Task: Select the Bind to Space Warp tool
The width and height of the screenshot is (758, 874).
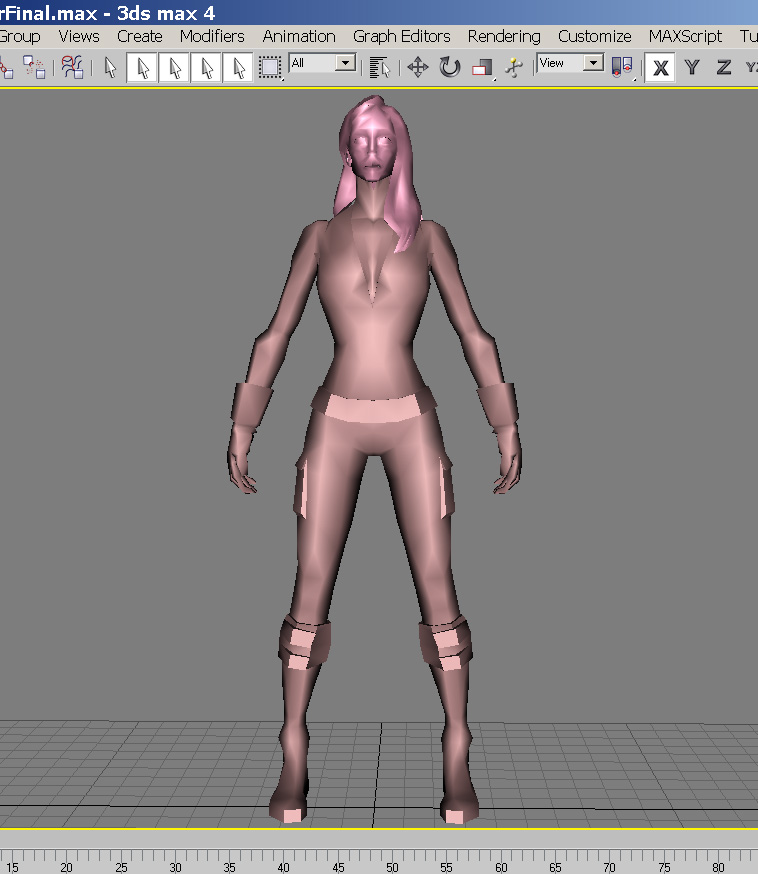Action: click(x=72, y=67)
